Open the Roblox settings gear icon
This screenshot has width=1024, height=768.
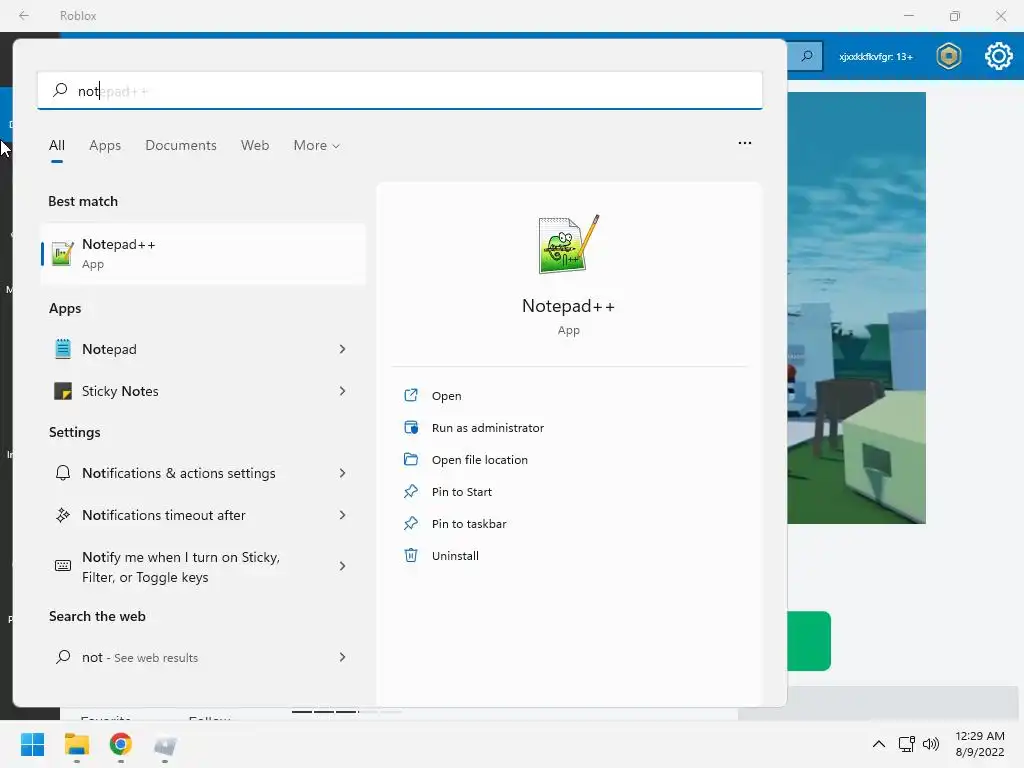(999, 56)
